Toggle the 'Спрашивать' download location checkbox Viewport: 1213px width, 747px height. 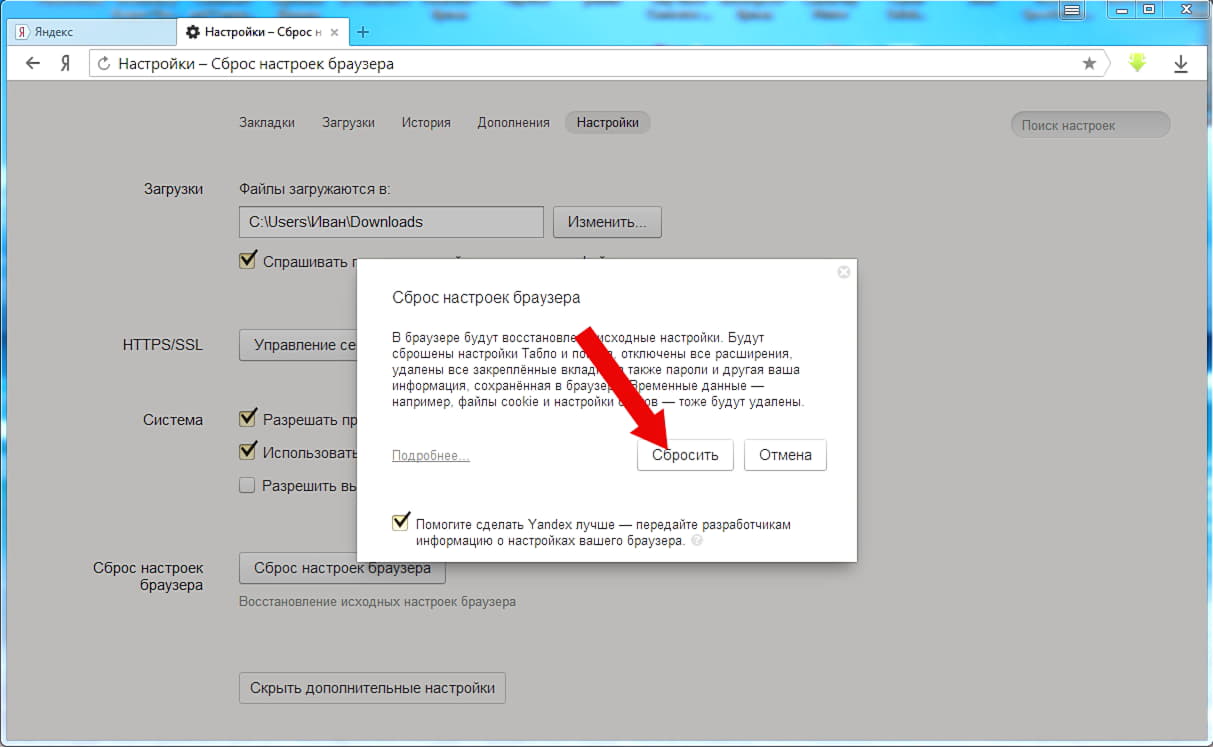[x=248, y=261]
